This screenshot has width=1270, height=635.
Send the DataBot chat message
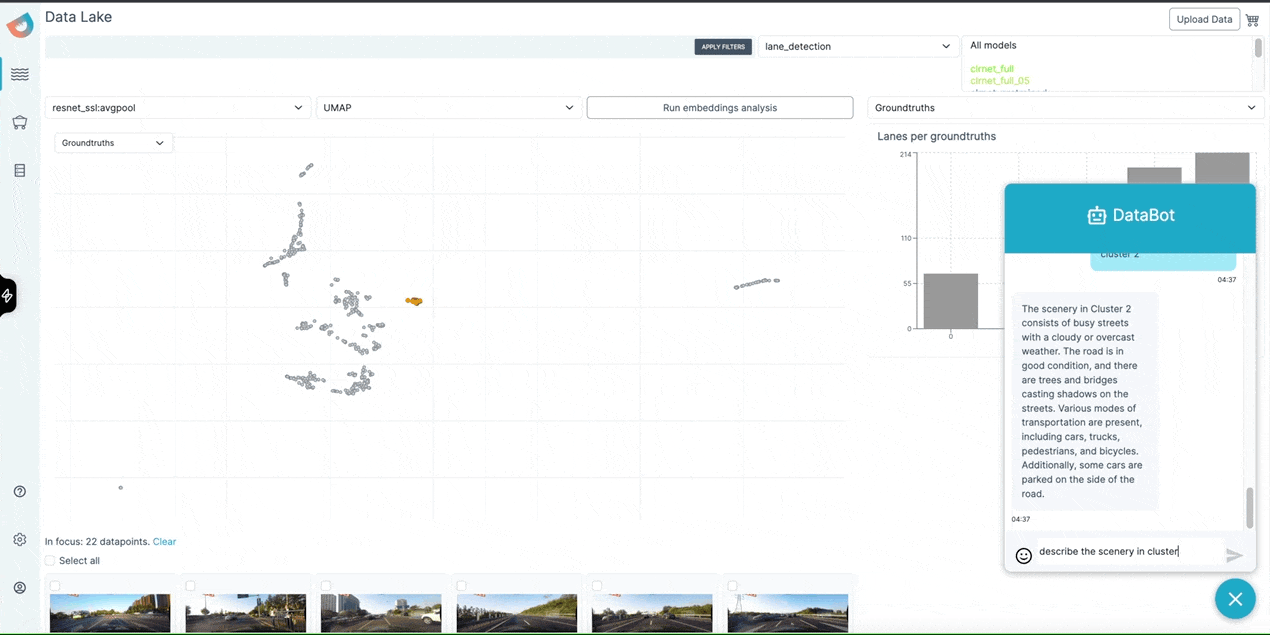[1234, 556]
